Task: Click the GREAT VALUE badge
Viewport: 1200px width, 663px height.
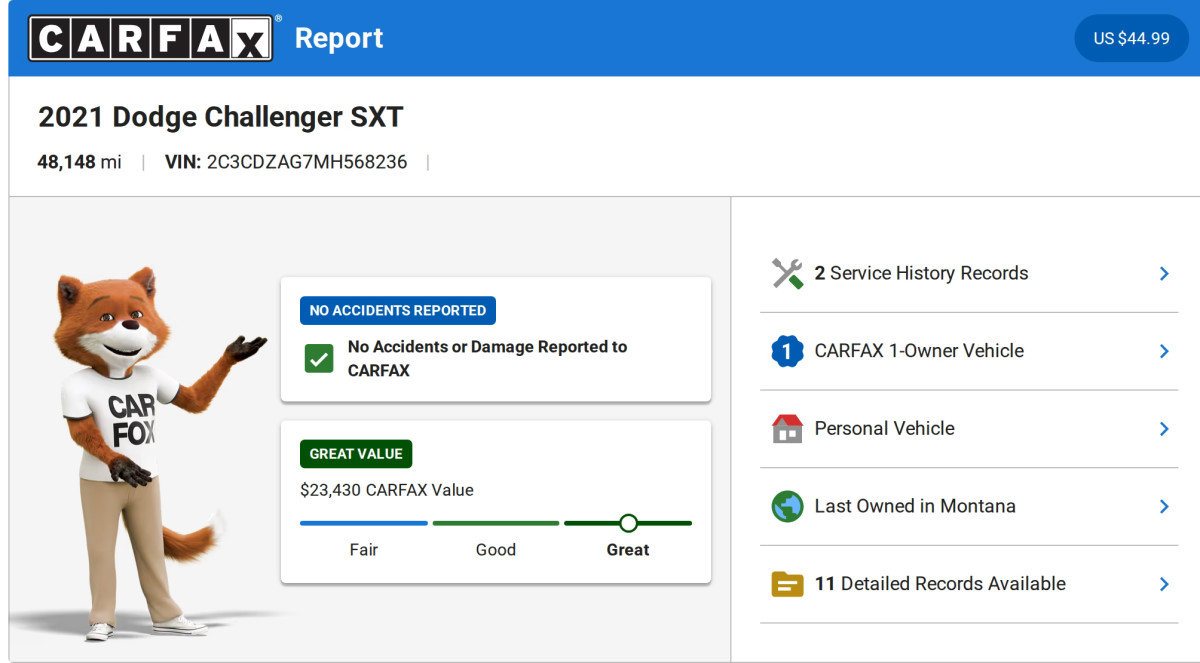Action: point(356,454)
